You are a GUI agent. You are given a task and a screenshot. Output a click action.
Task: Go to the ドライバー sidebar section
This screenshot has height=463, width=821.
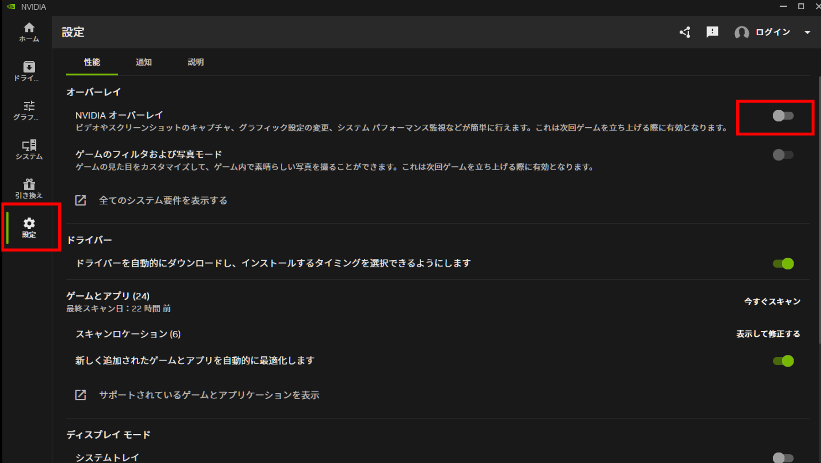[29, 71]
